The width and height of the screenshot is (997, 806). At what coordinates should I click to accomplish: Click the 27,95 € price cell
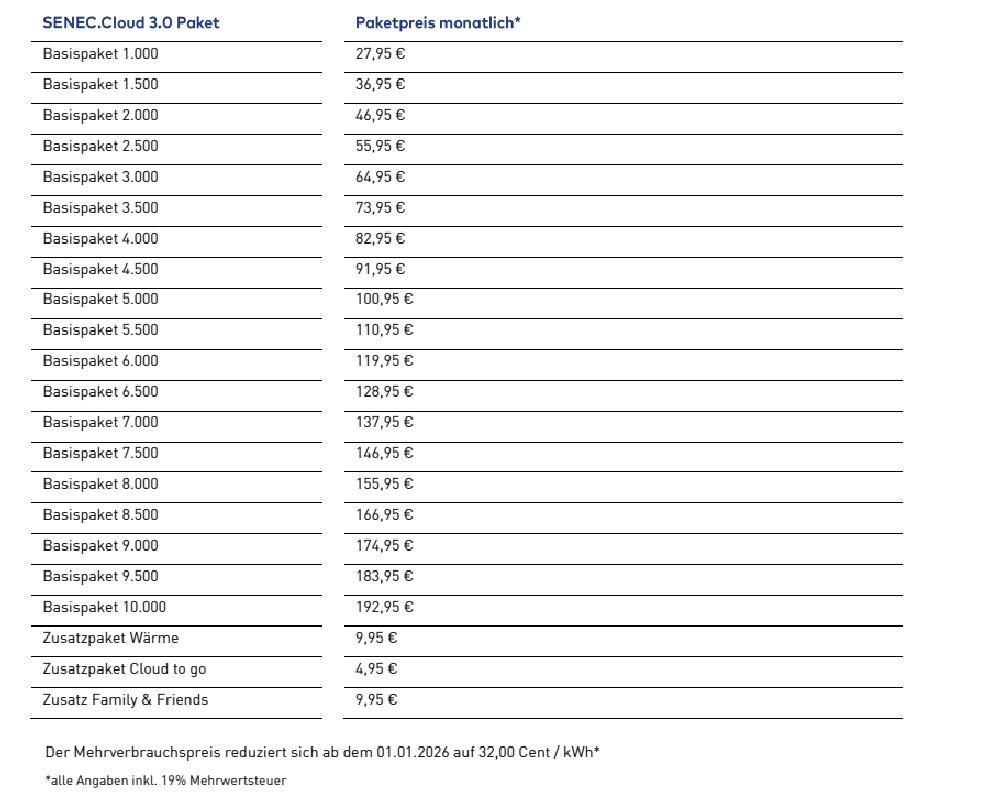[x=380, y=54]
